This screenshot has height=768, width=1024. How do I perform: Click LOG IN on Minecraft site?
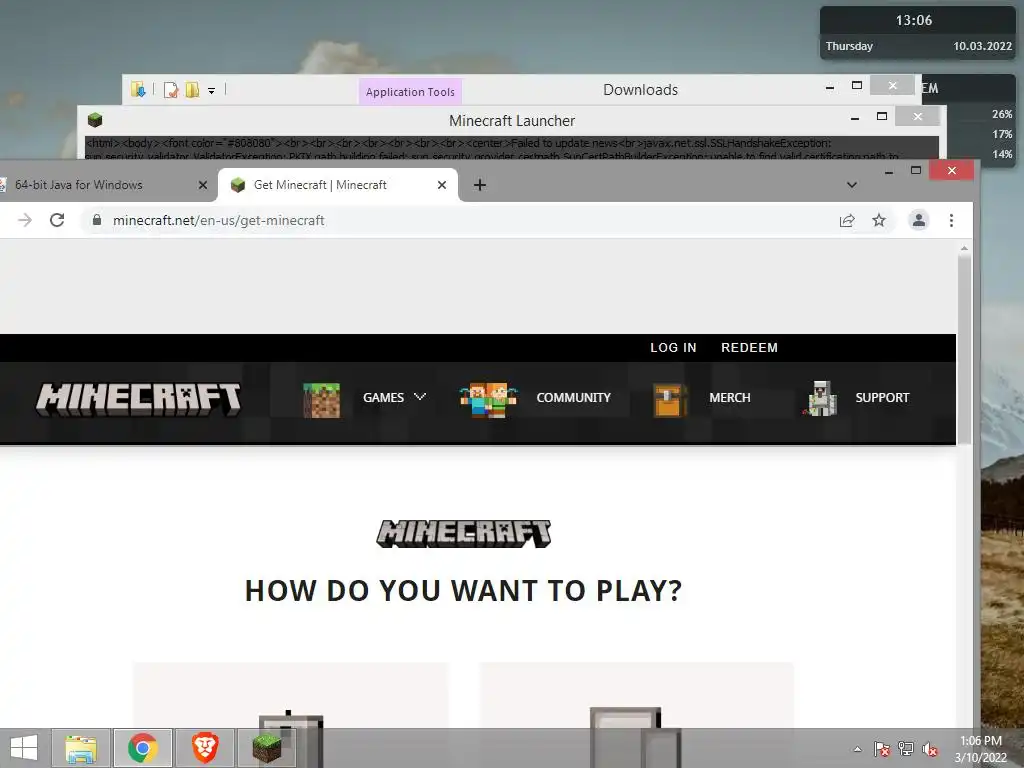673,347
